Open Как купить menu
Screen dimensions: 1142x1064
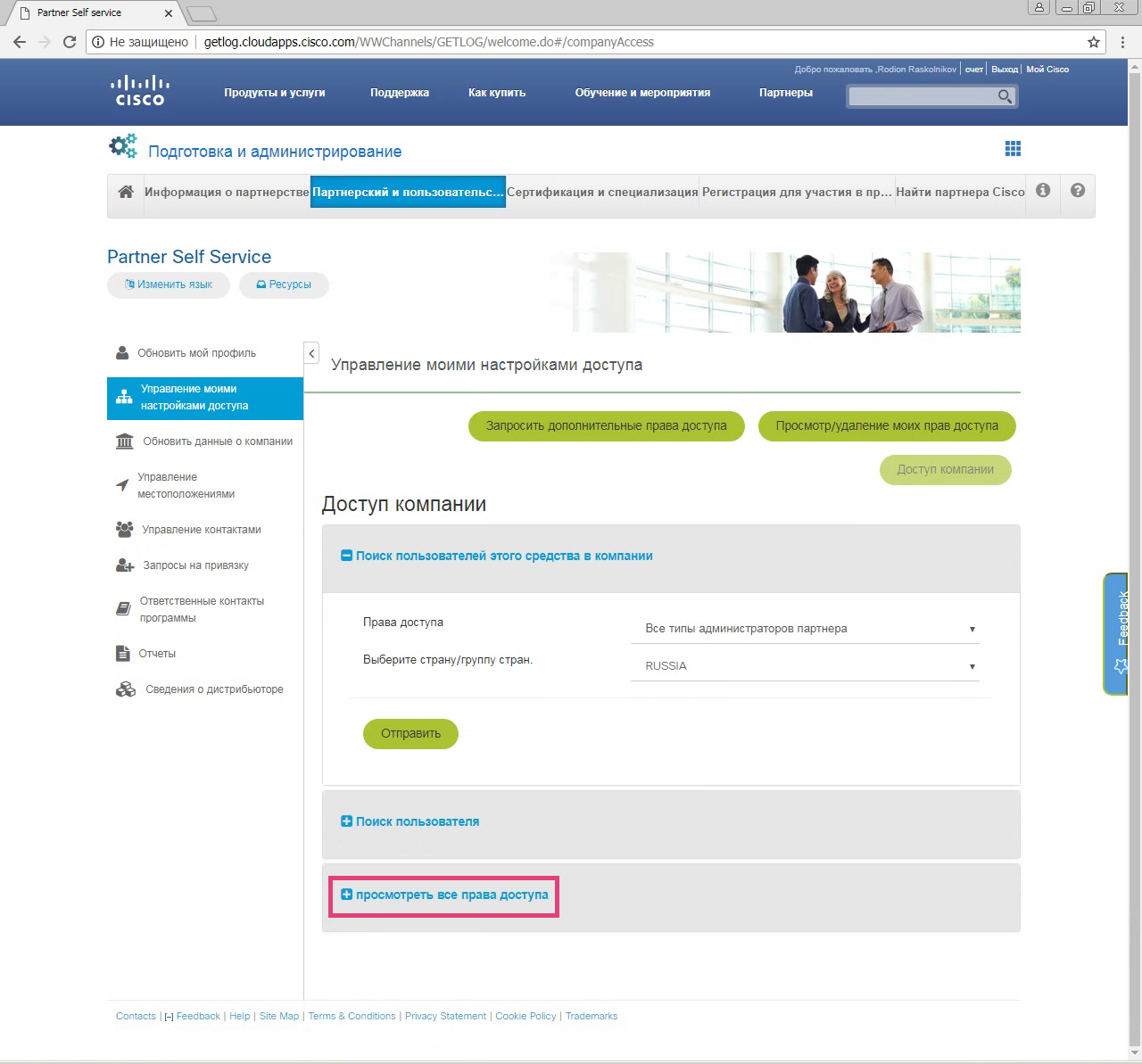tap(497, 93)
